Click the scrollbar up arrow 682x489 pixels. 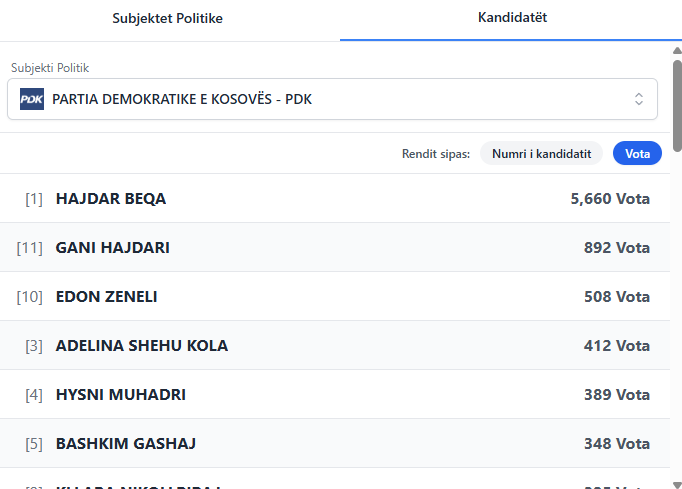(677, 50)
